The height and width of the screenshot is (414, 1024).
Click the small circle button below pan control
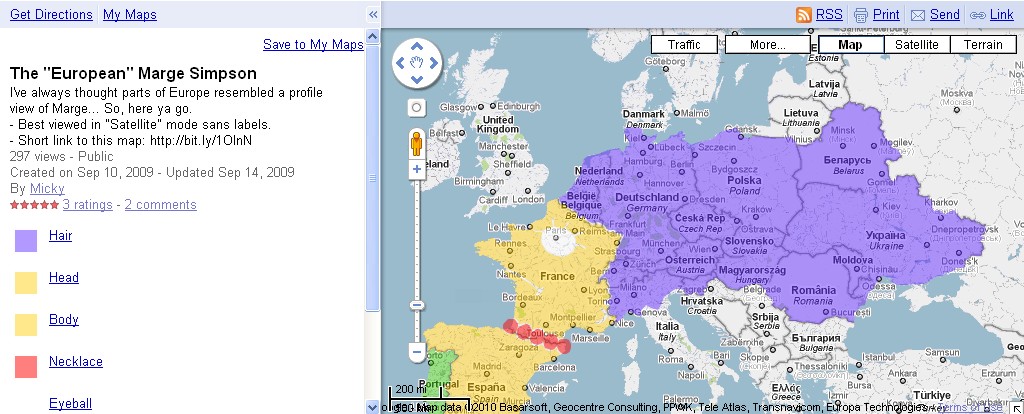(417, 108)
